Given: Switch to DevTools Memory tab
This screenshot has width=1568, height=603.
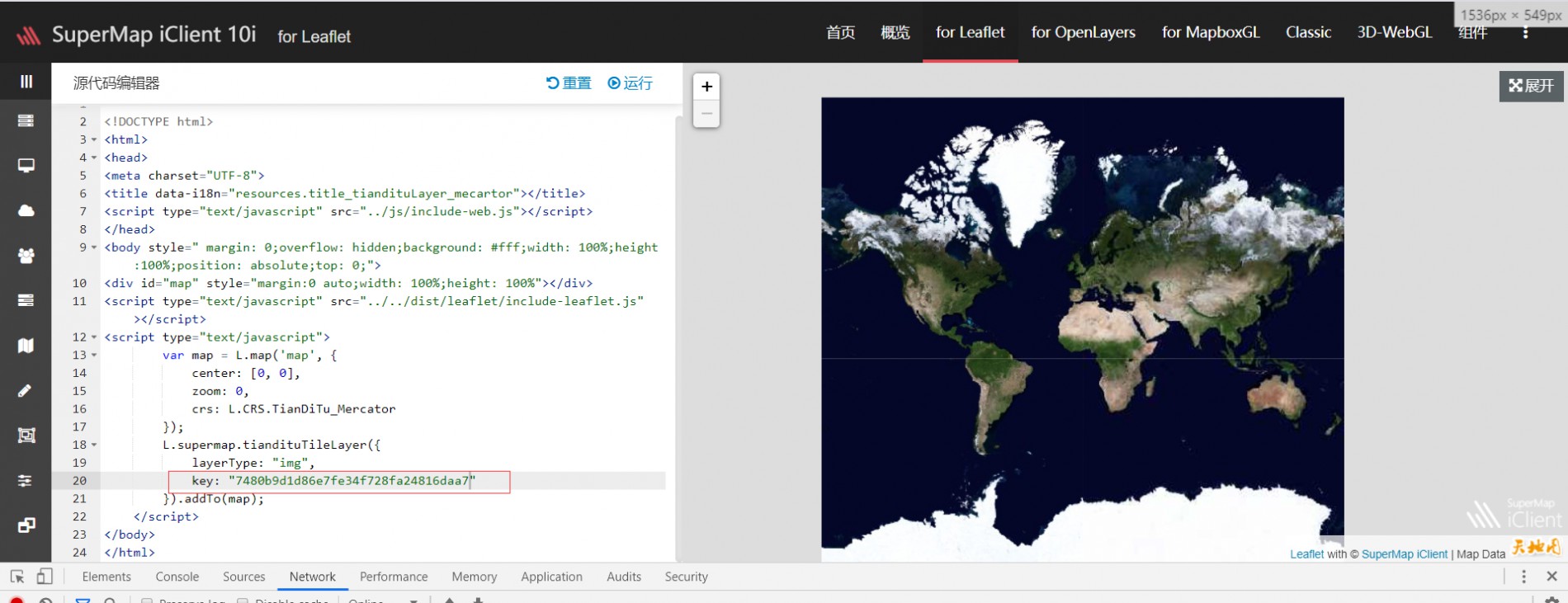Looking at the screenshot, I should pyautogui.click(x=475, y=577).
